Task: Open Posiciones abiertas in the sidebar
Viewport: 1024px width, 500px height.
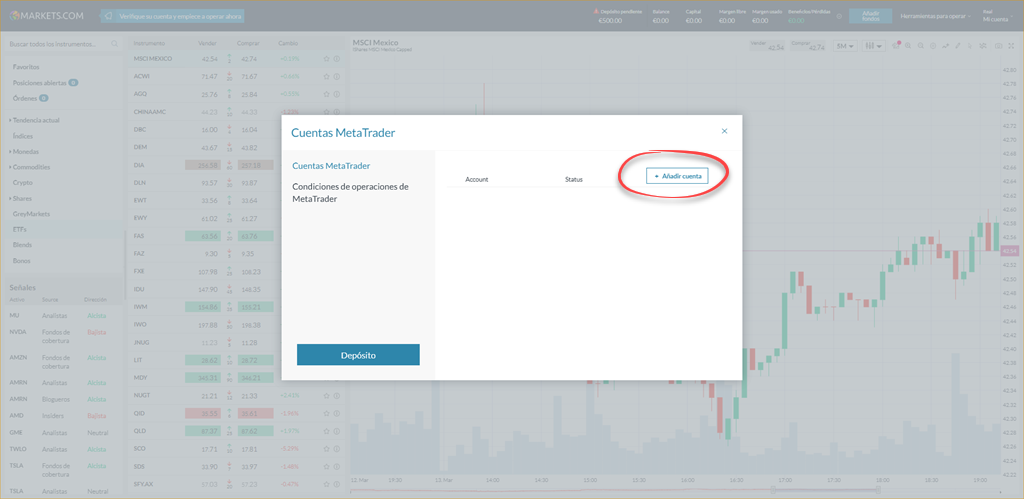Action: point(45,83)
